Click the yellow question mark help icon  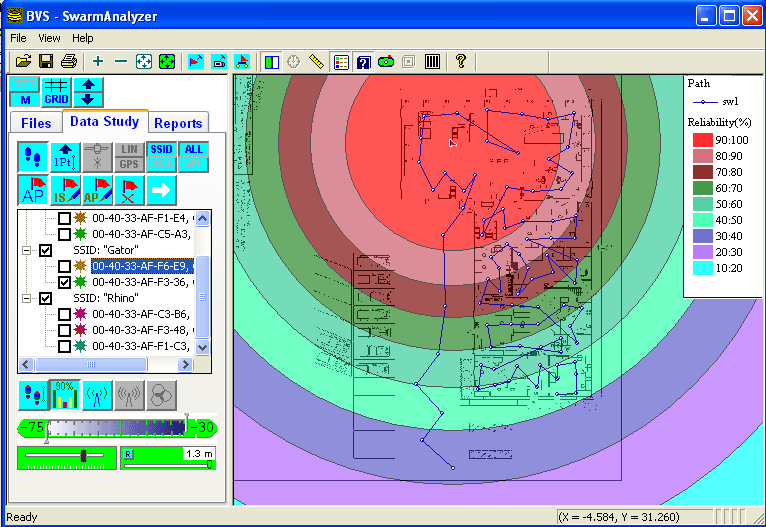click(461, 62)
